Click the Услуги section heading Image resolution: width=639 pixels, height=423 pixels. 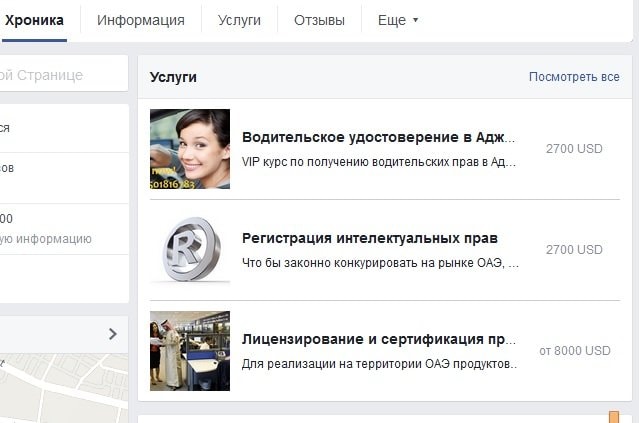173,77
